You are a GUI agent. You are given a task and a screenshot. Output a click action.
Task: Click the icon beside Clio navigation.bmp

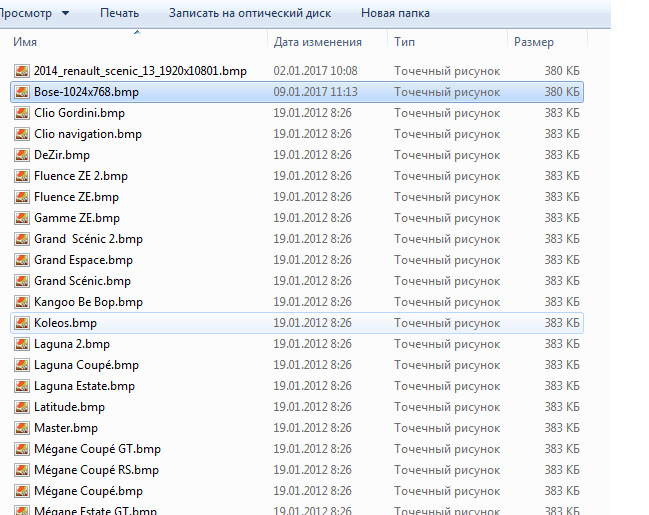coord(22,134)
